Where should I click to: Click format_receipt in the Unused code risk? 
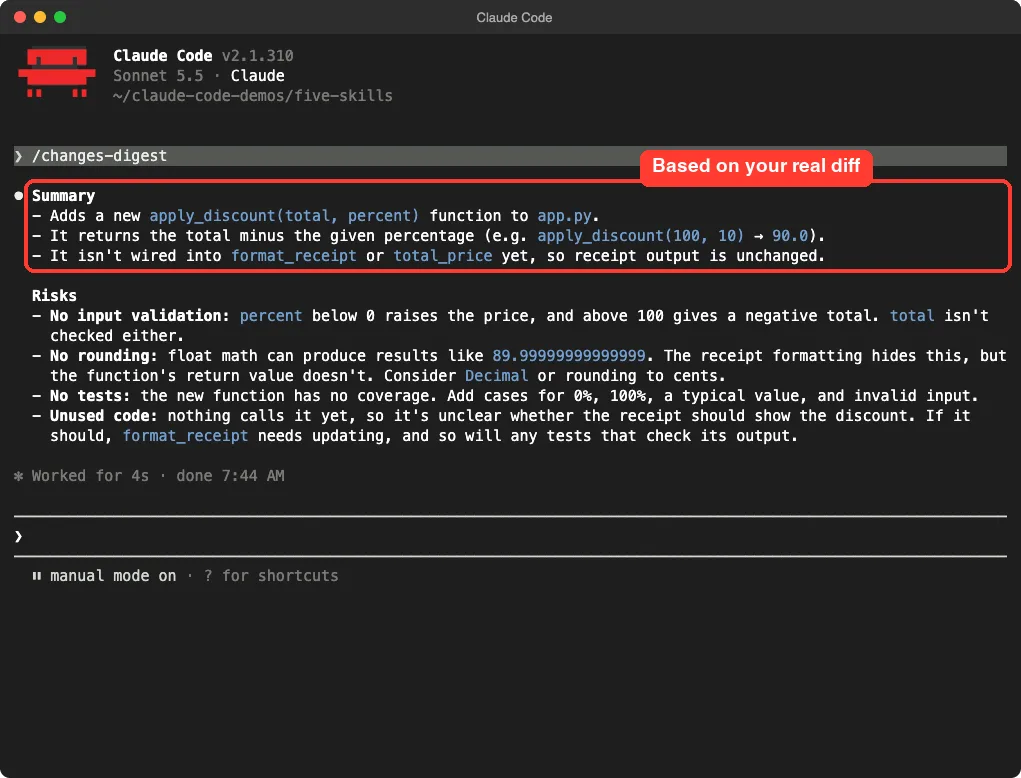186,436
